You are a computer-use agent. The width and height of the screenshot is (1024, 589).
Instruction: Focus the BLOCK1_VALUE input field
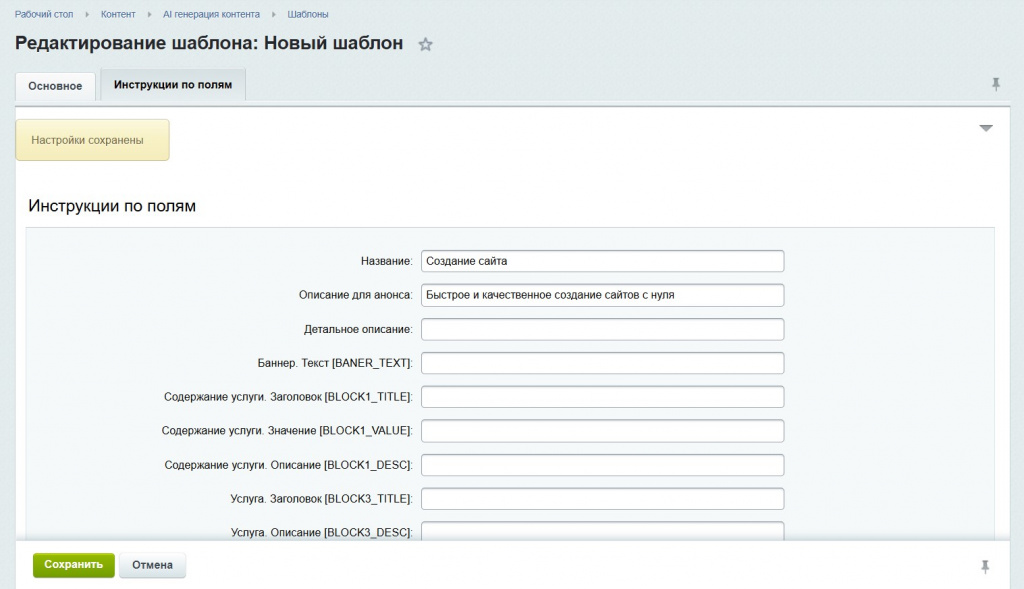click(602, 431)
